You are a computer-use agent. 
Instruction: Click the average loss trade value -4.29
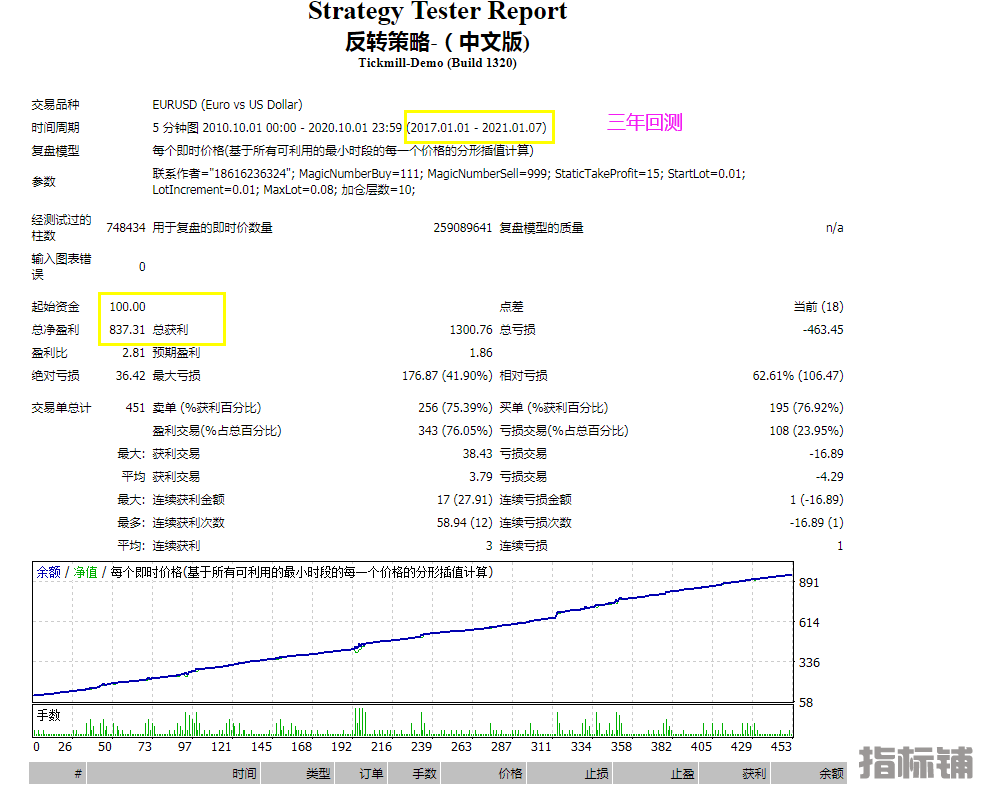832,477
